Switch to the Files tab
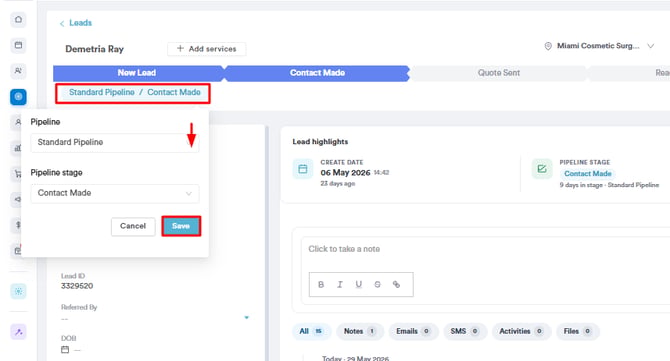The width and height of the screenshot is (670, 361). click(x=578, y=332)
